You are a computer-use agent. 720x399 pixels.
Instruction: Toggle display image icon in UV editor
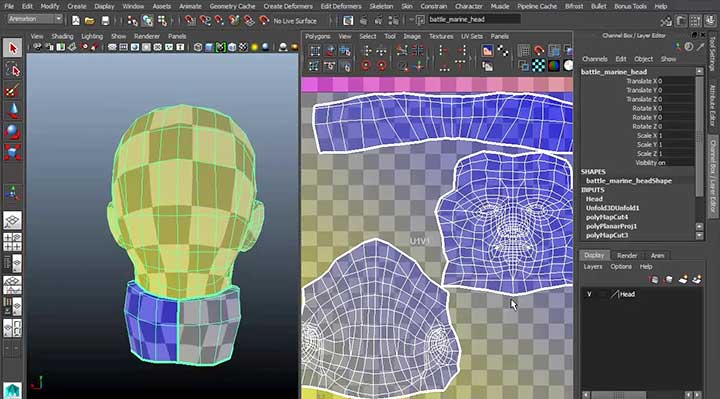pos(487,51)
